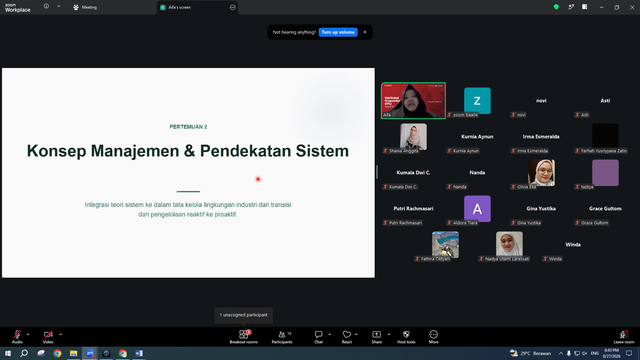Image resolution: width=640 pixels, height=360 pixels.
Task: Open File Explorer from taskbar
Action: tap(73, 353)
